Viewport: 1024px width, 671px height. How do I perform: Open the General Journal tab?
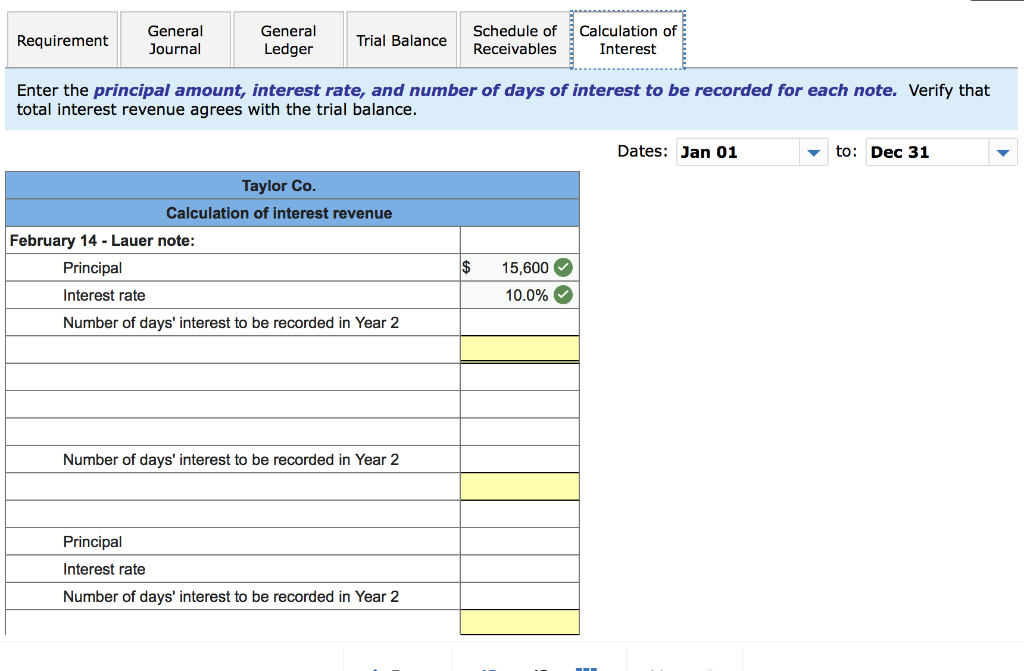[175, 40]
